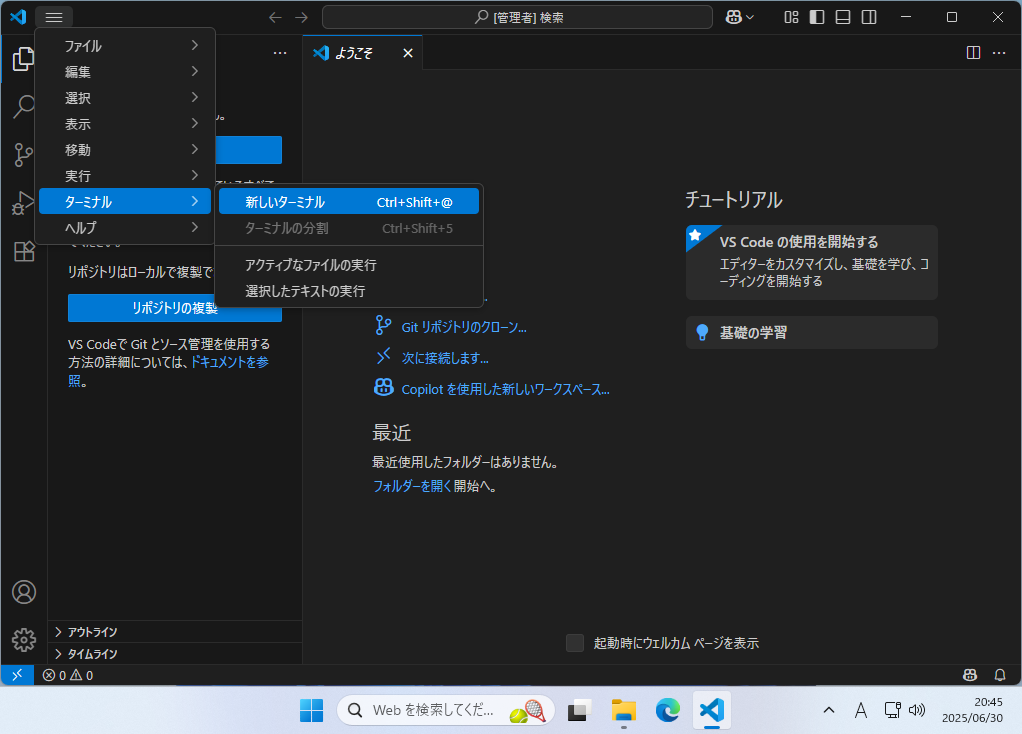Open the Search view in activity bar
This screenshot has width=1022, height=734.
[23, 107]
